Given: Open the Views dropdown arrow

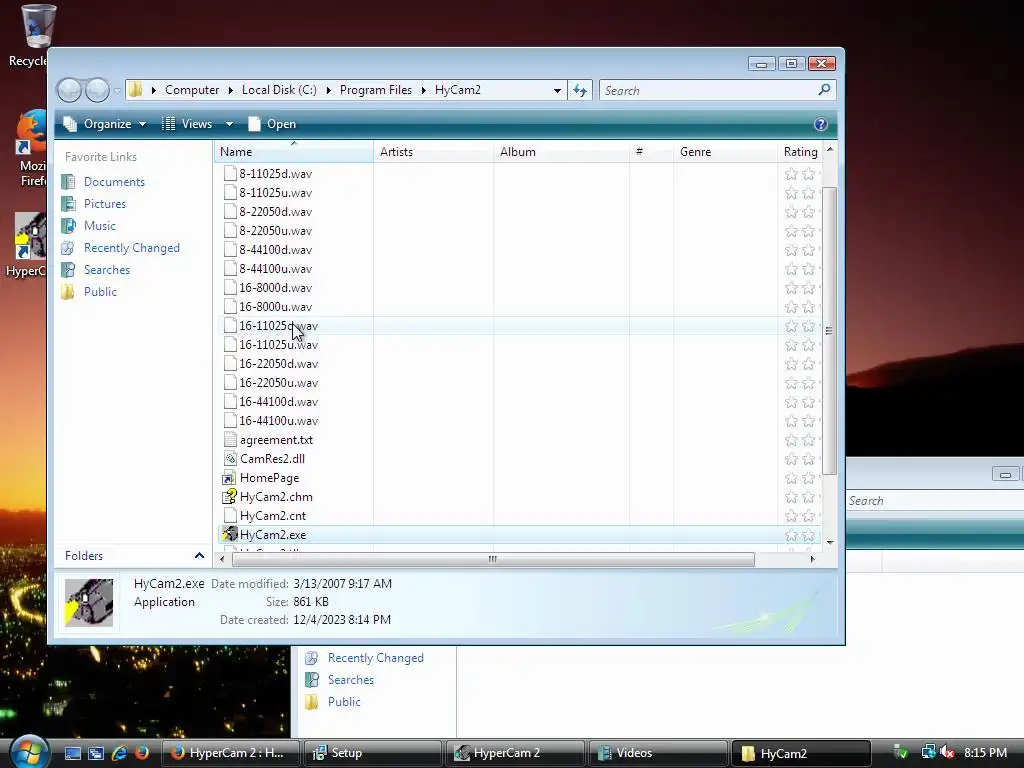Looking at the screenshot, I should tap(229, 124).
